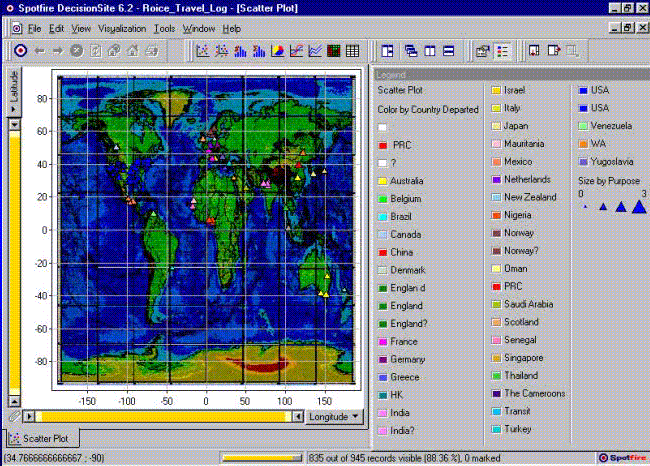Click the down arrow at the top of the latitude range slider

pyautogui.click(x=15, y=125)
